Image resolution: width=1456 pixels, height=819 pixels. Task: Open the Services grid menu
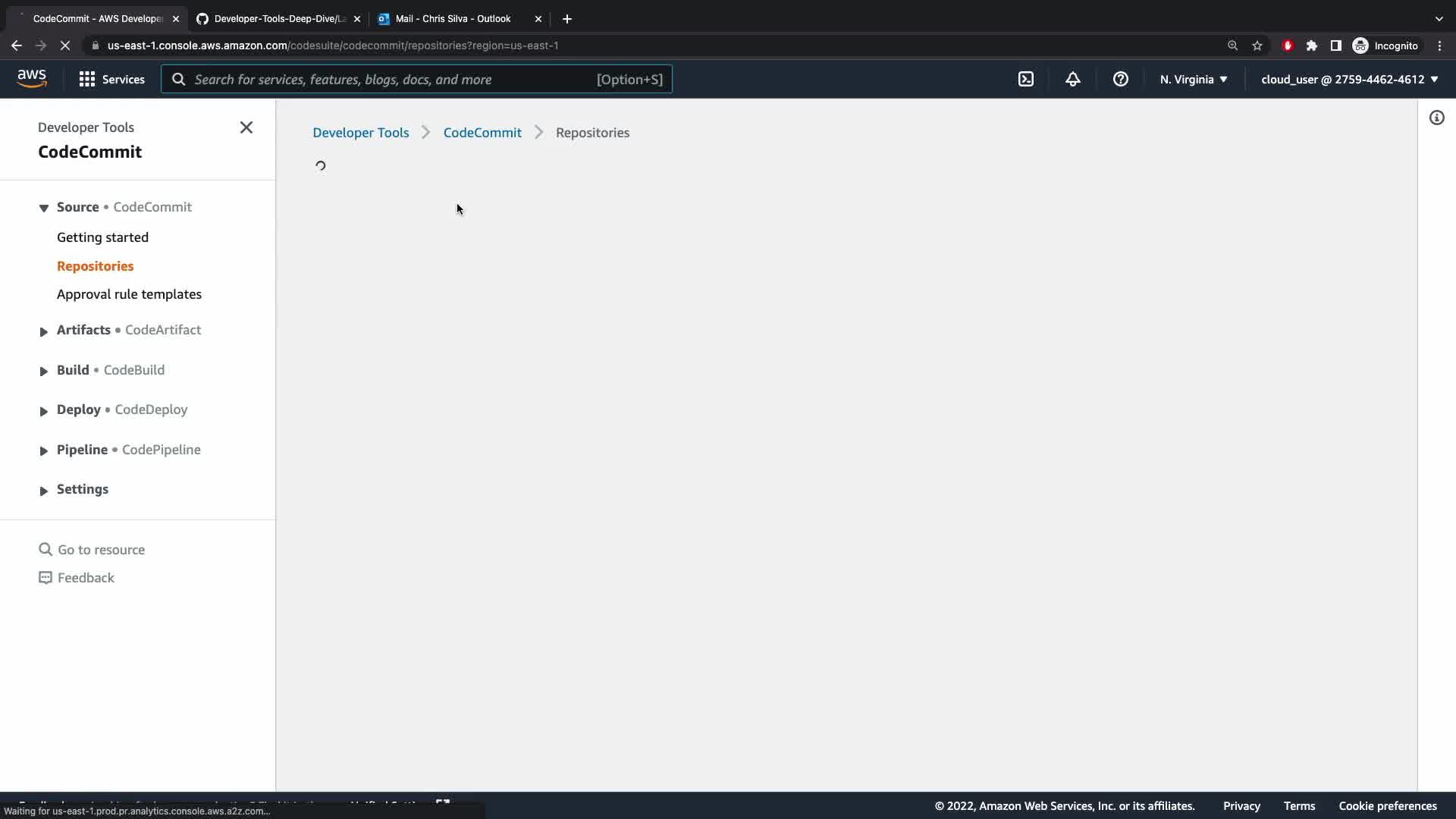112,79
